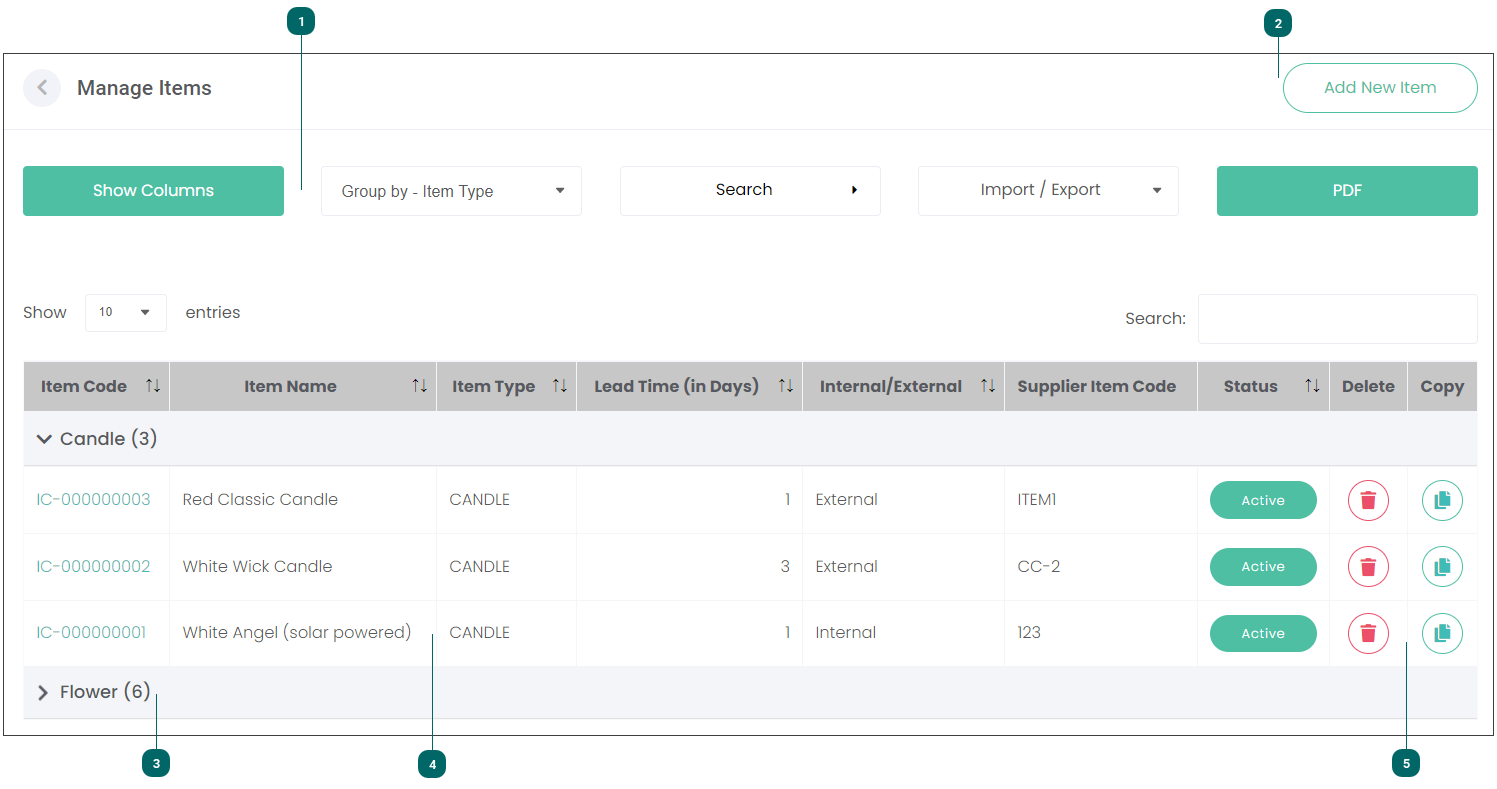The width and height of the screenshot is (1497, 789).
Task: Focus the table Search input field
Action: tap(1337, 319)
